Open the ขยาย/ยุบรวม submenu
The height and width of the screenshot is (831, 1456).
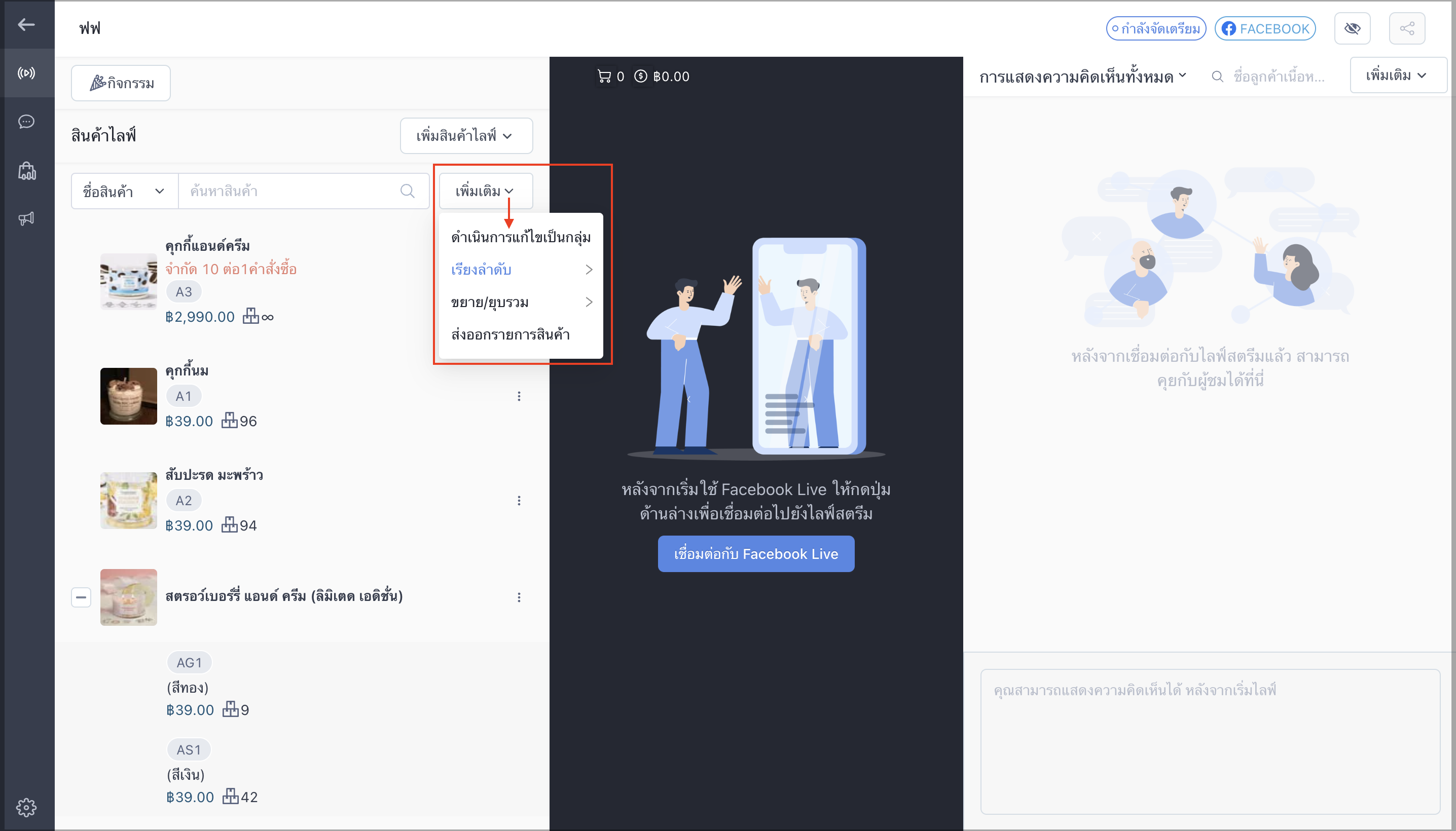(521, 302)
